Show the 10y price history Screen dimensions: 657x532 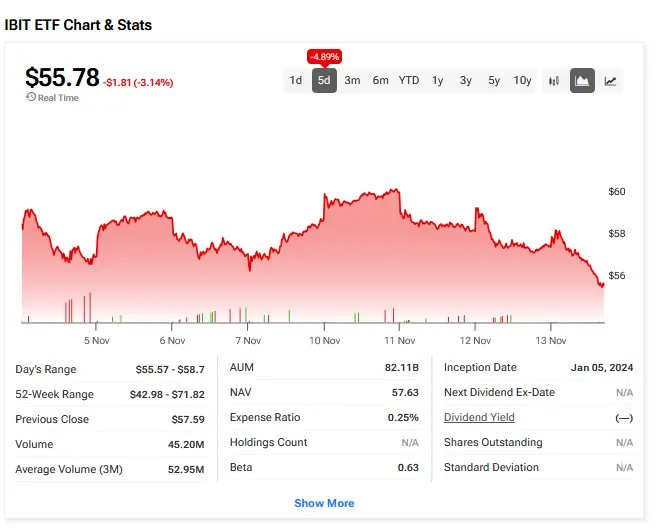522,81
